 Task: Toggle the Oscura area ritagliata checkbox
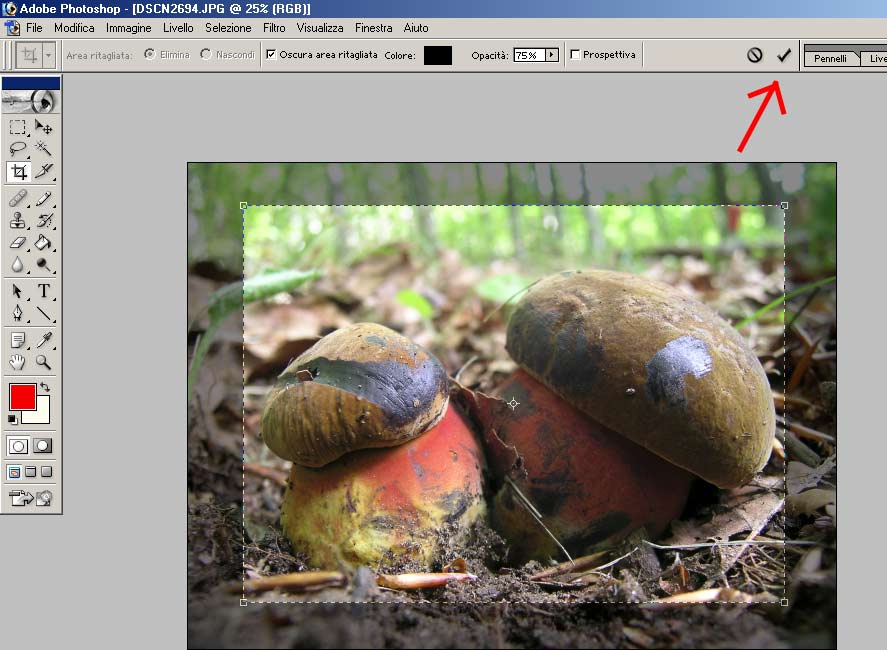click(271, 55)
